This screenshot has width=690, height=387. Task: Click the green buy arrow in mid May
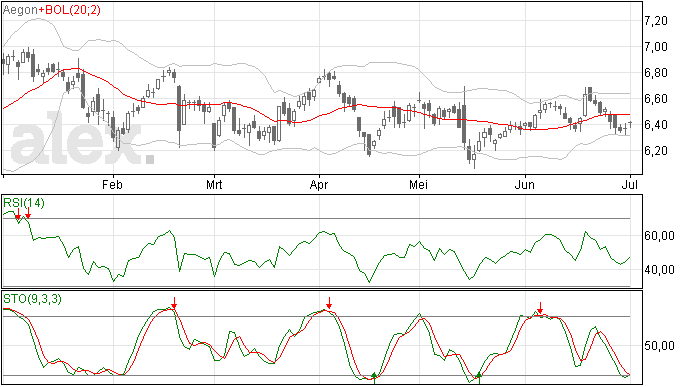point(479,378)
